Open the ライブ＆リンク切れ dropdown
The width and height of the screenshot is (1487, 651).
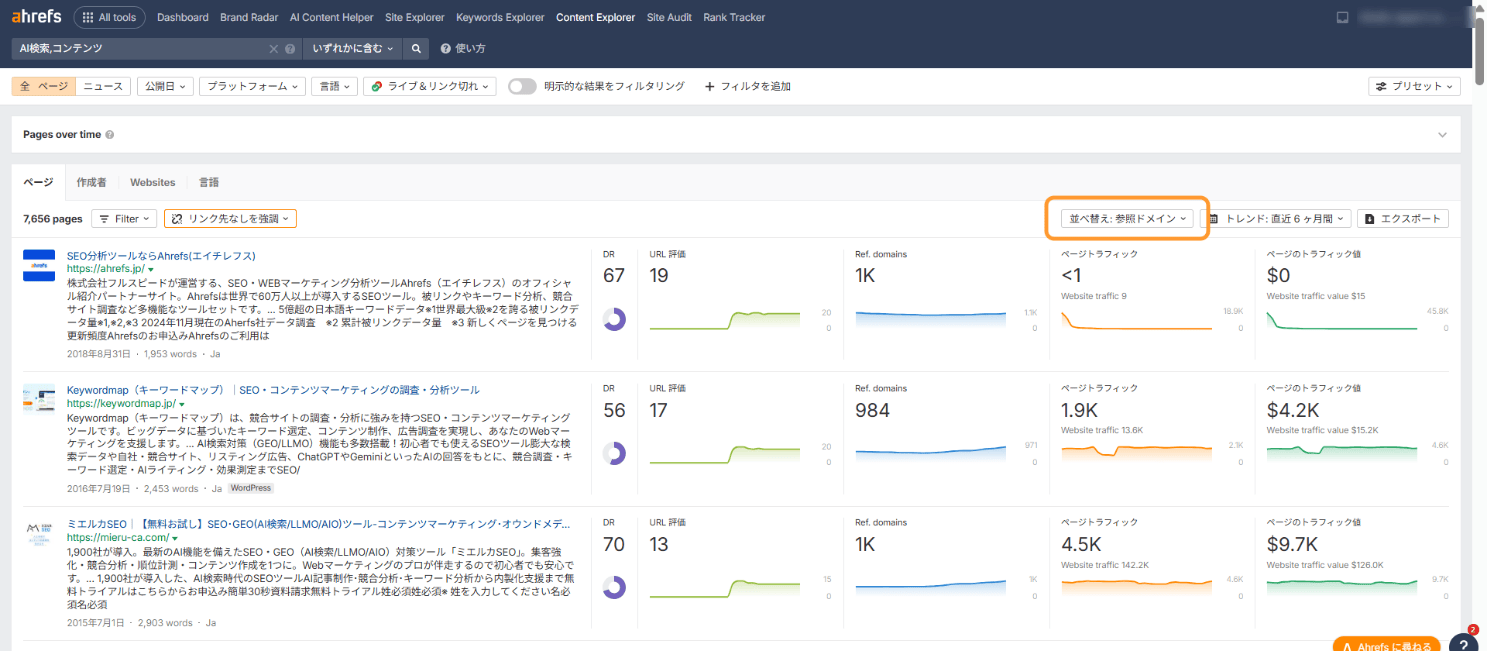(429, 86)
